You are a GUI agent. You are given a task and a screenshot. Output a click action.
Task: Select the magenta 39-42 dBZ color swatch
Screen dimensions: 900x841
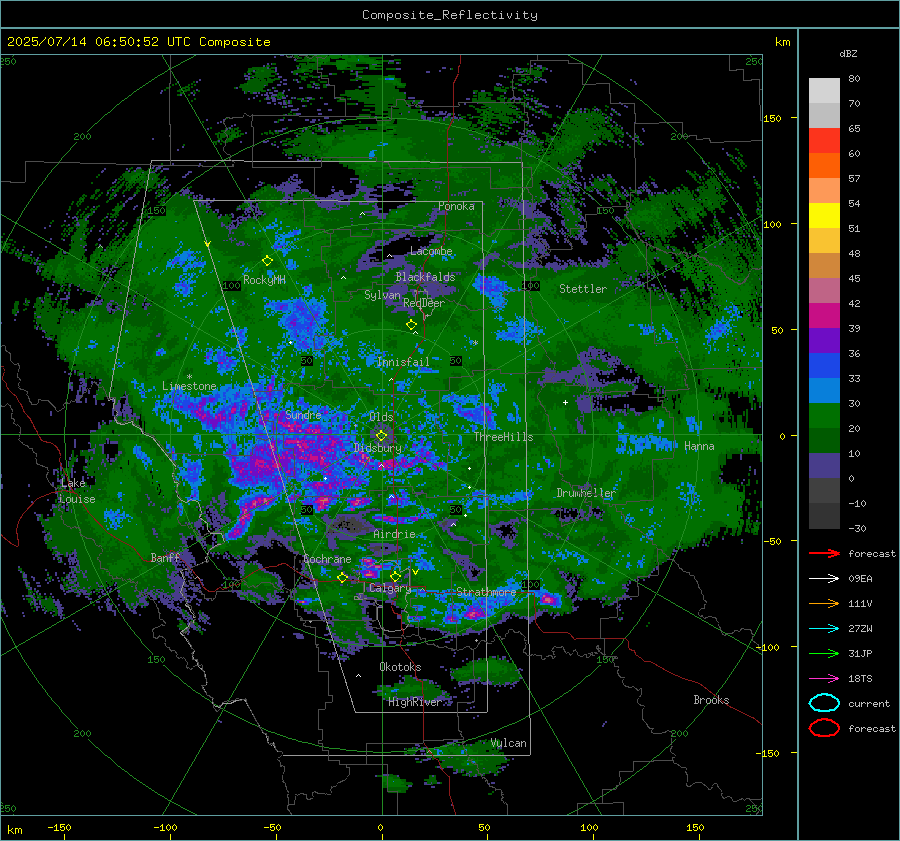tap(824, 316)
